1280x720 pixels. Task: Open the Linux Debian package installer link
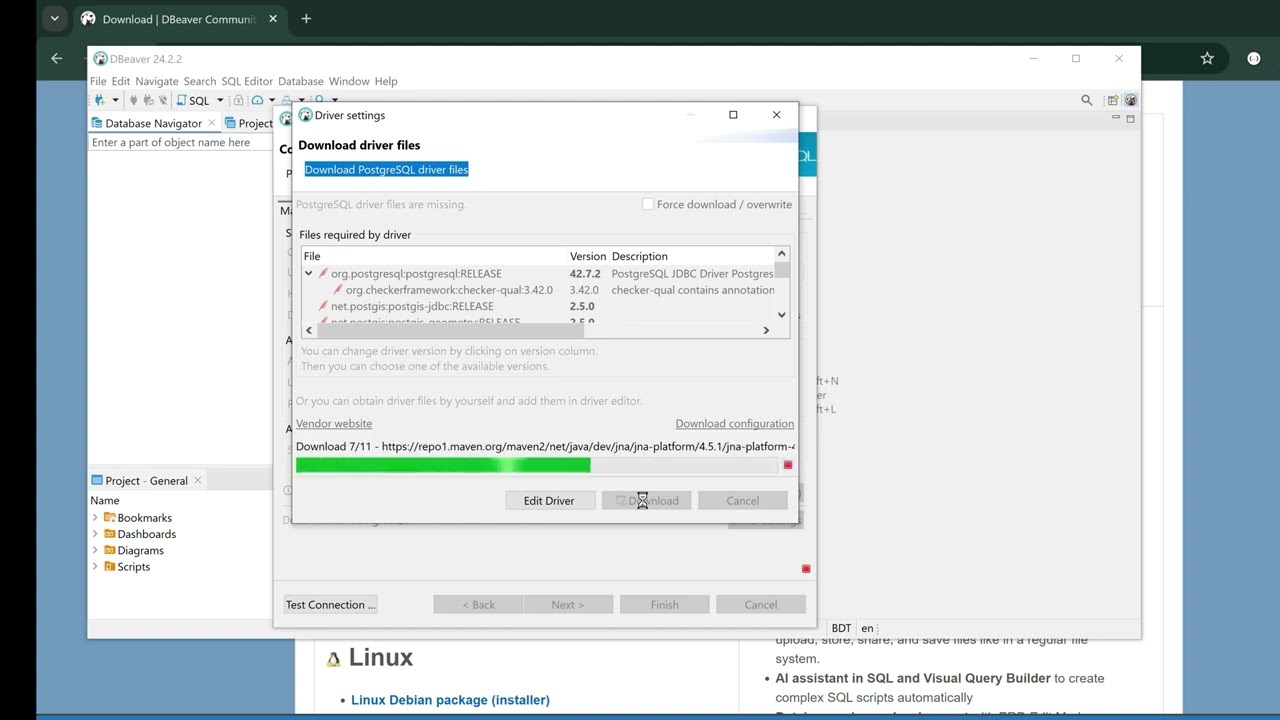point(450,700)
